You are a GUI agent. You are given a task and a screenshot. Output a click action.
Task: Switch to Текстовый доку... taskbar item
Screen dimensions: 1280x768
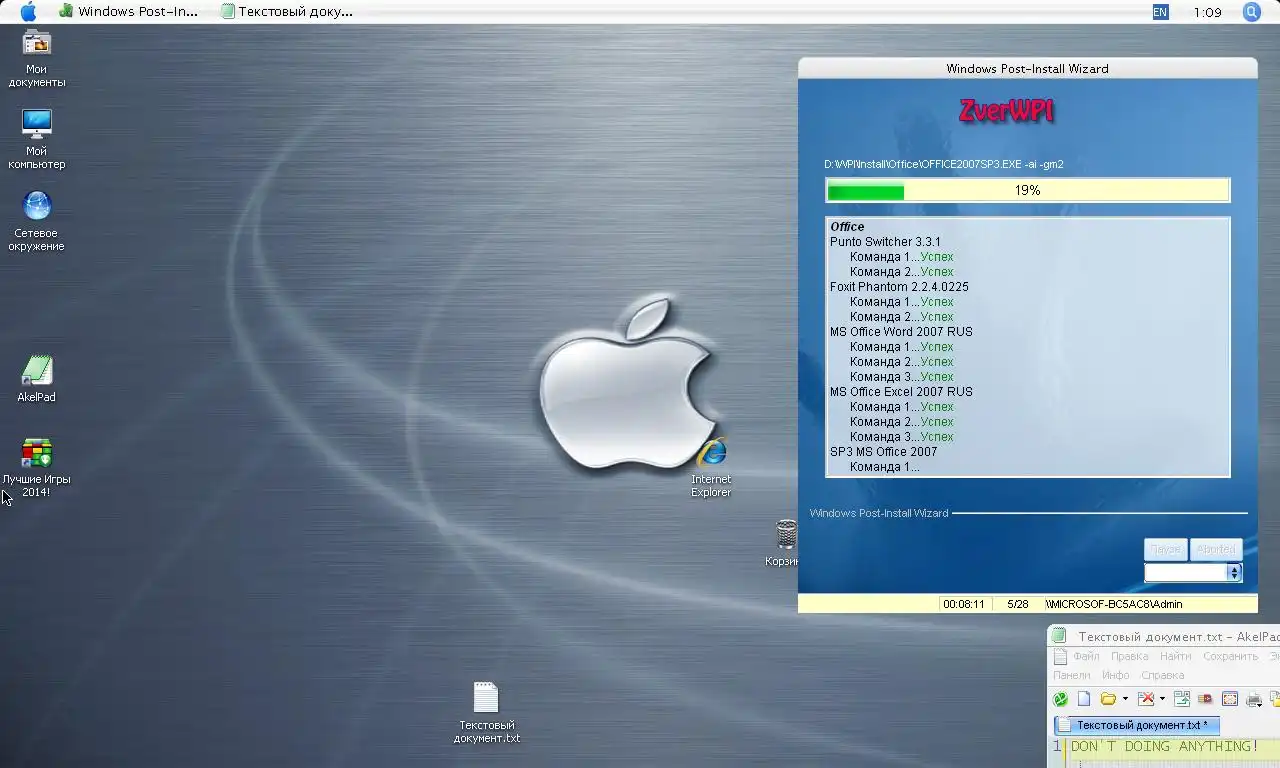click(x=288, y=12)
